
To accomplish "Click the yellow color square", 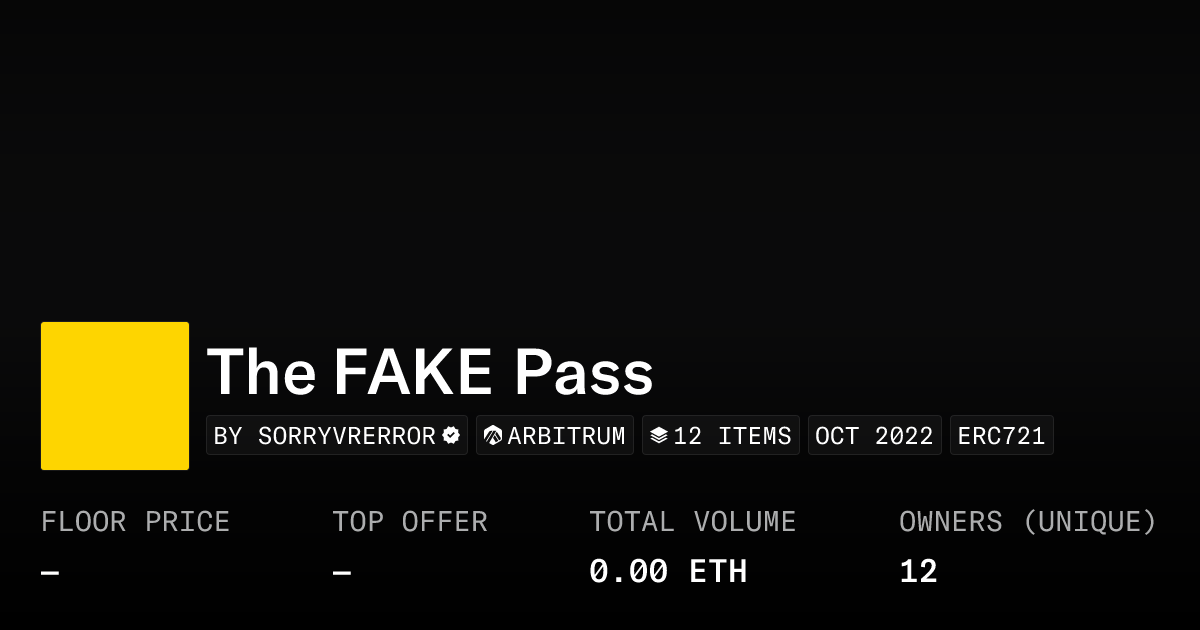I will click(x=115, y=396).
